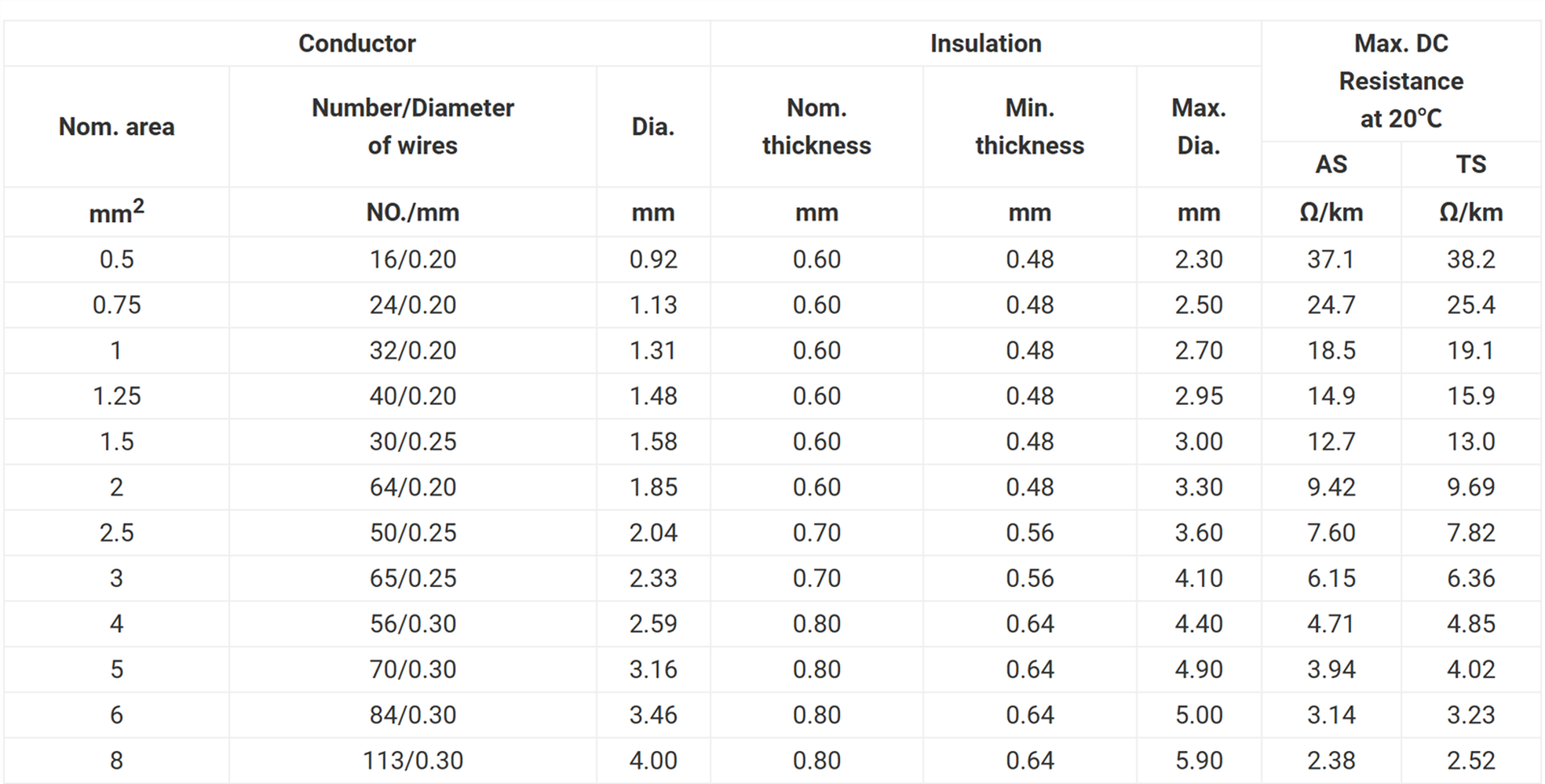Select the 113/0.30 wires cell
This screenshot has height=784, width=1545.
(x=412, y=760)
